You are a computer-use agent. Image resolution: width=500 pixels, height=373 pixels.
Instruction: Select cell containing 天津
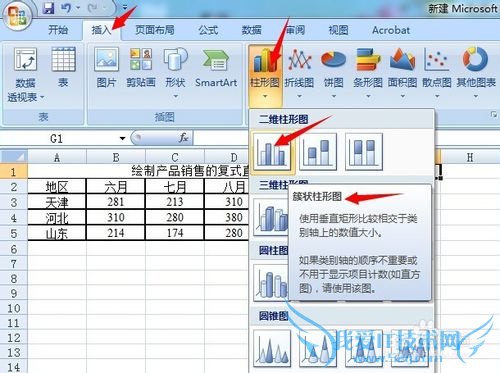coord(57,202)
